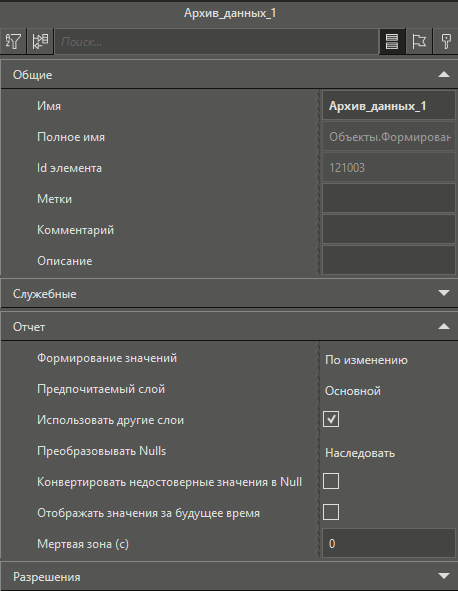Enable Конвертировать недостоверные значения в Null
Image resolution: width=458 pixels, height=591 pixels.
coord(331,481)
